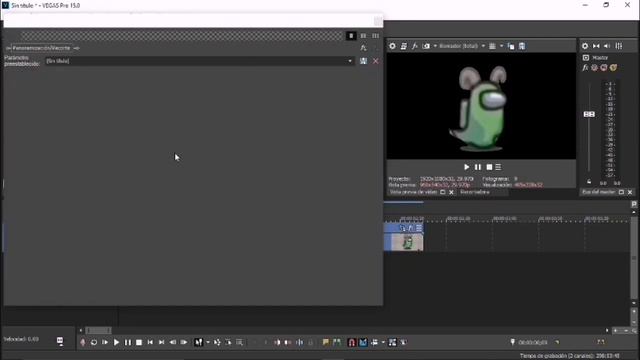The height and width of the screenshot is (360, 640).
Task: Click the fx icon in pan/crop window
Action: coord(363,48)
